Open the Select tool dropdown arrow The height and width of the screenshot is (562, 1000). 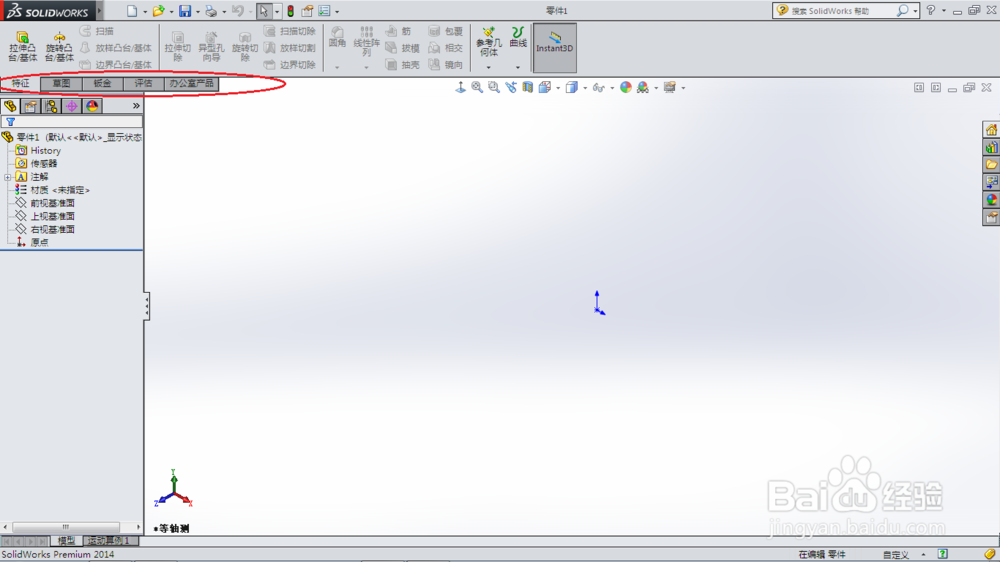(x=276, y=11)
